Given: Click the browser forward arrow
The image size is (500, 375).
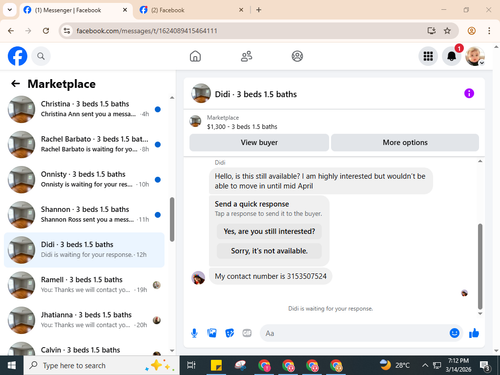Looking at the screenshot, I should (x=28, y=31).
